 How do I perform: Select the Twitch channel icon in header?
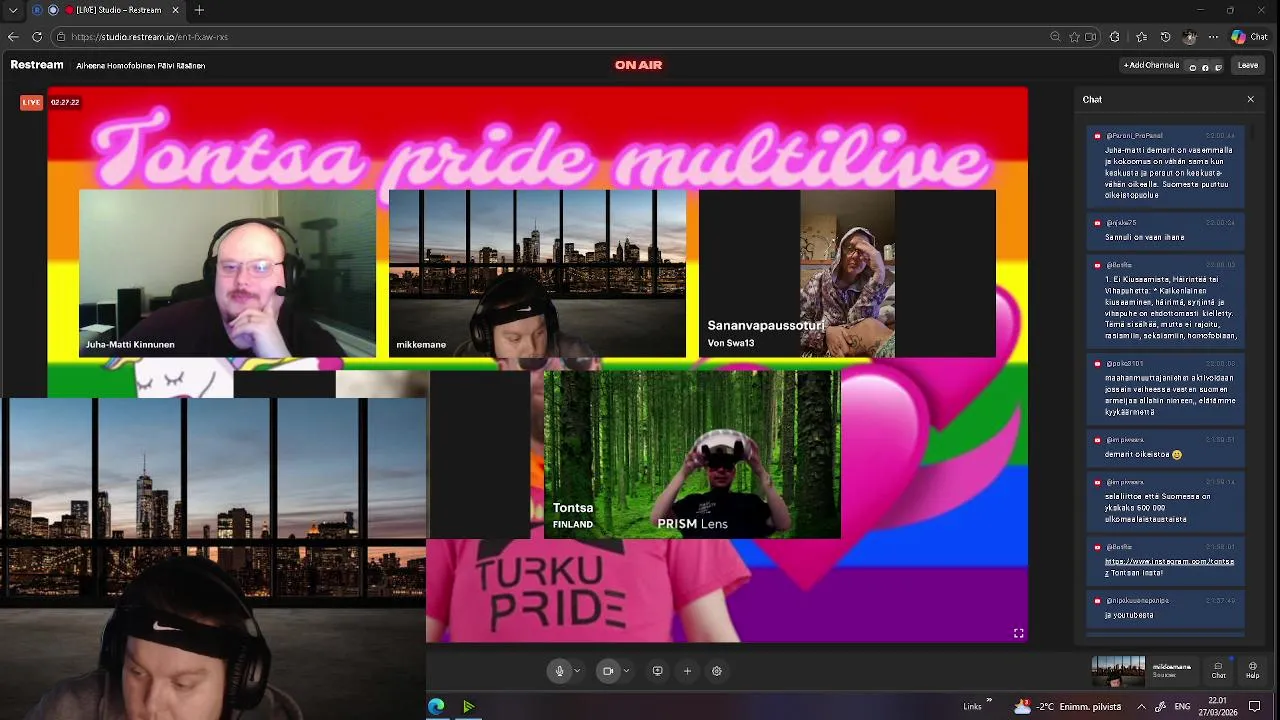[x=1218, y=67]
